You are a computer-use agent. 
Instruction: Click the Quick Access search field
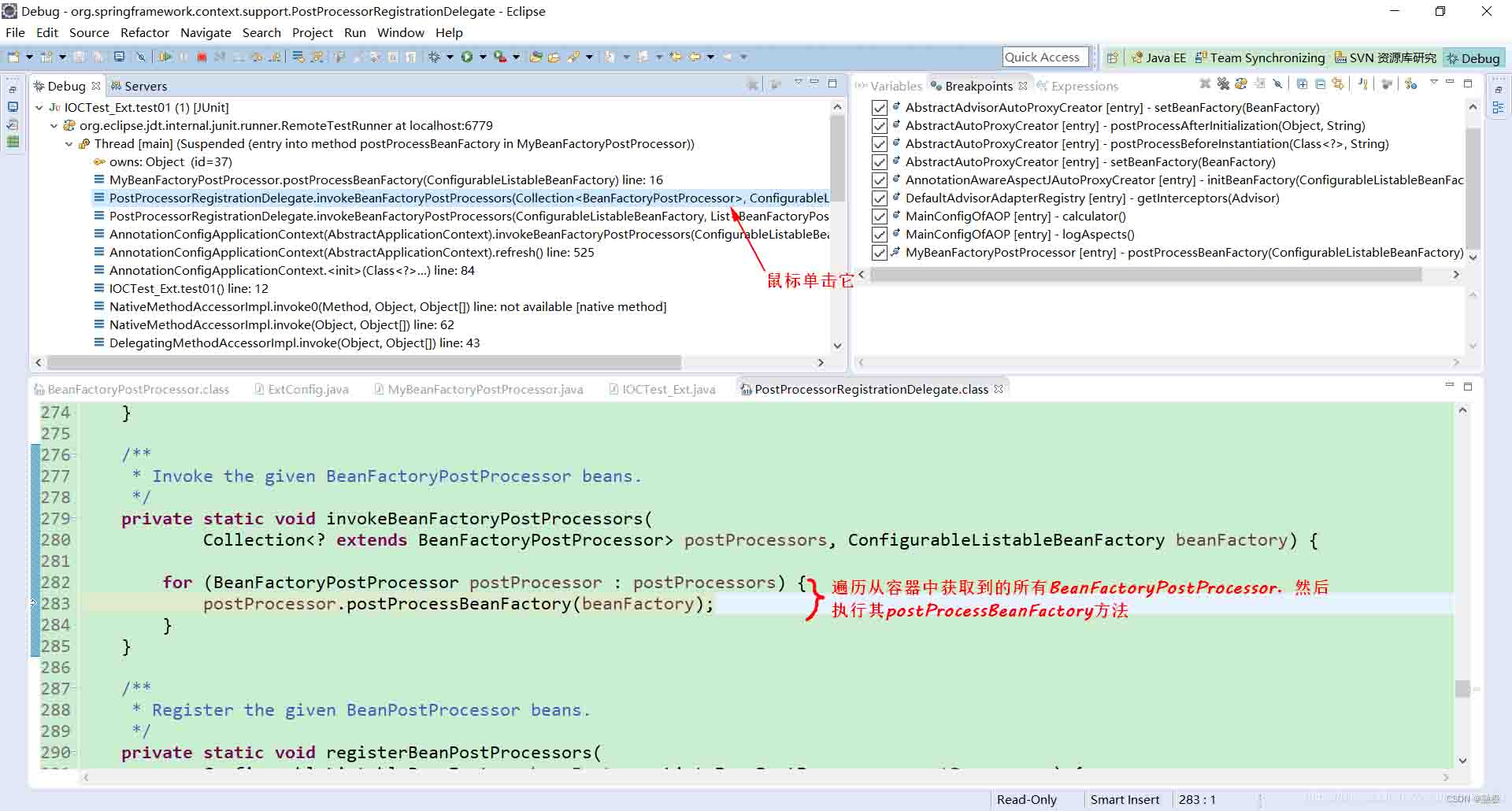[1045, 57]
